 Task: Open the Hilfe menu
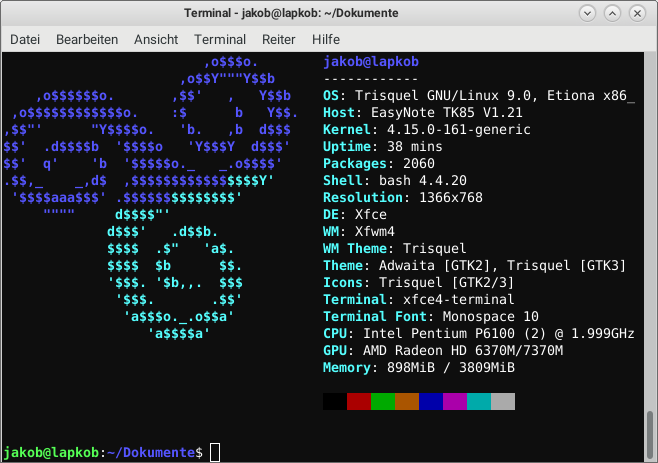coord(326,39)
